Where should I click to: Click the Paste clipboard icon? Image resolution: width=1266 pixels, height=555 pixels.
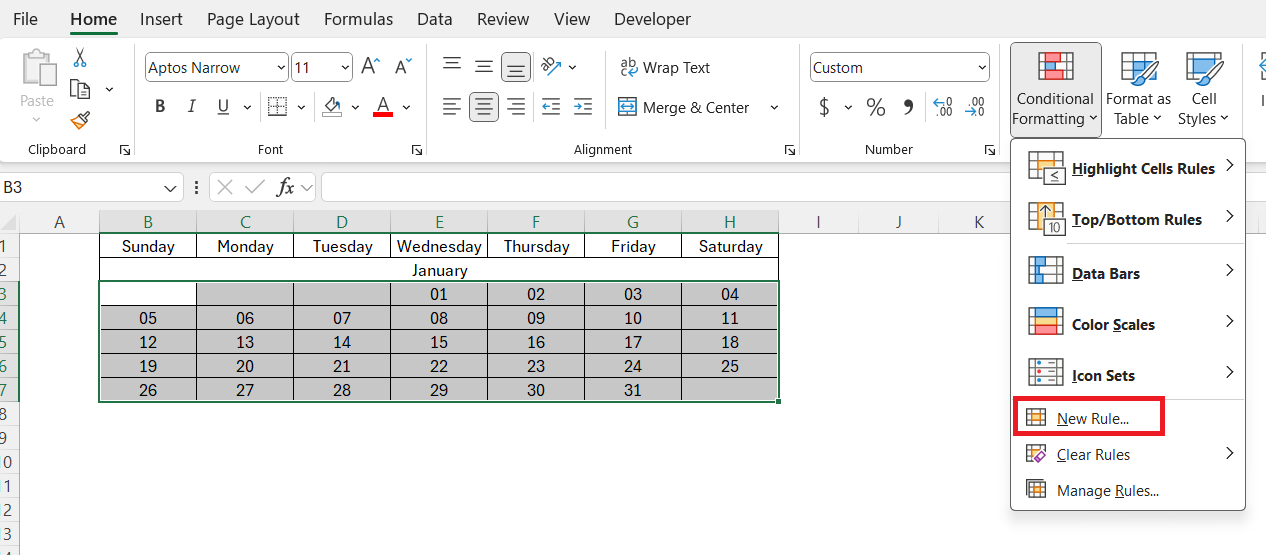click(x=38, y=67)
